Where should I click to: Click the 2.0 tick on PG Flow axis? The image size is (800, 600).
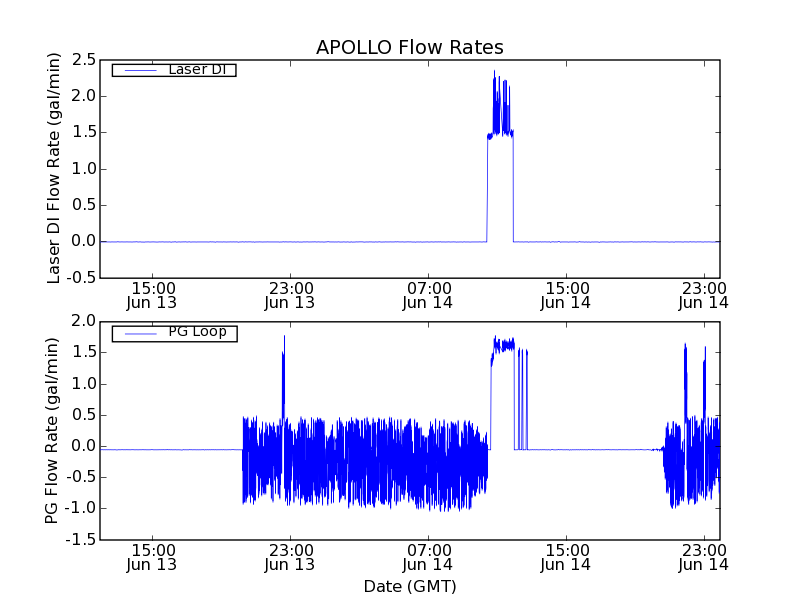tap(84, 321)
